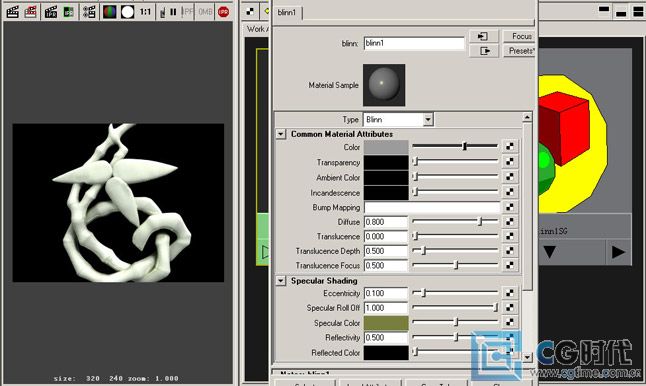Click the Incandescence map checker button
This screenshot has width=646, height=386.
[x=510, y=192]
